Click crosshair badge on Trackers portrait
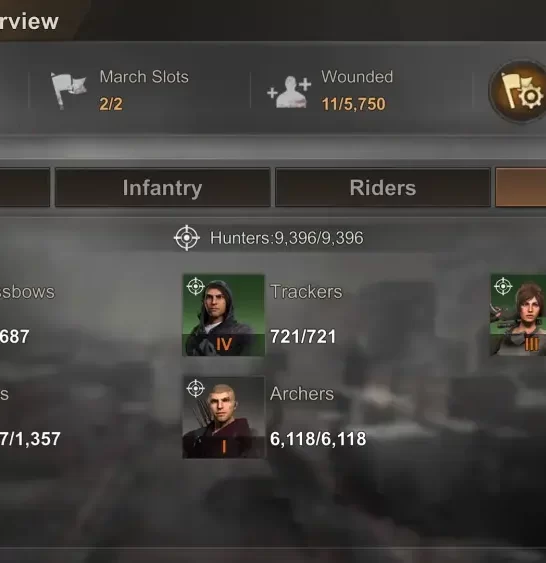 pyautogui.click(x=196, y=286)
